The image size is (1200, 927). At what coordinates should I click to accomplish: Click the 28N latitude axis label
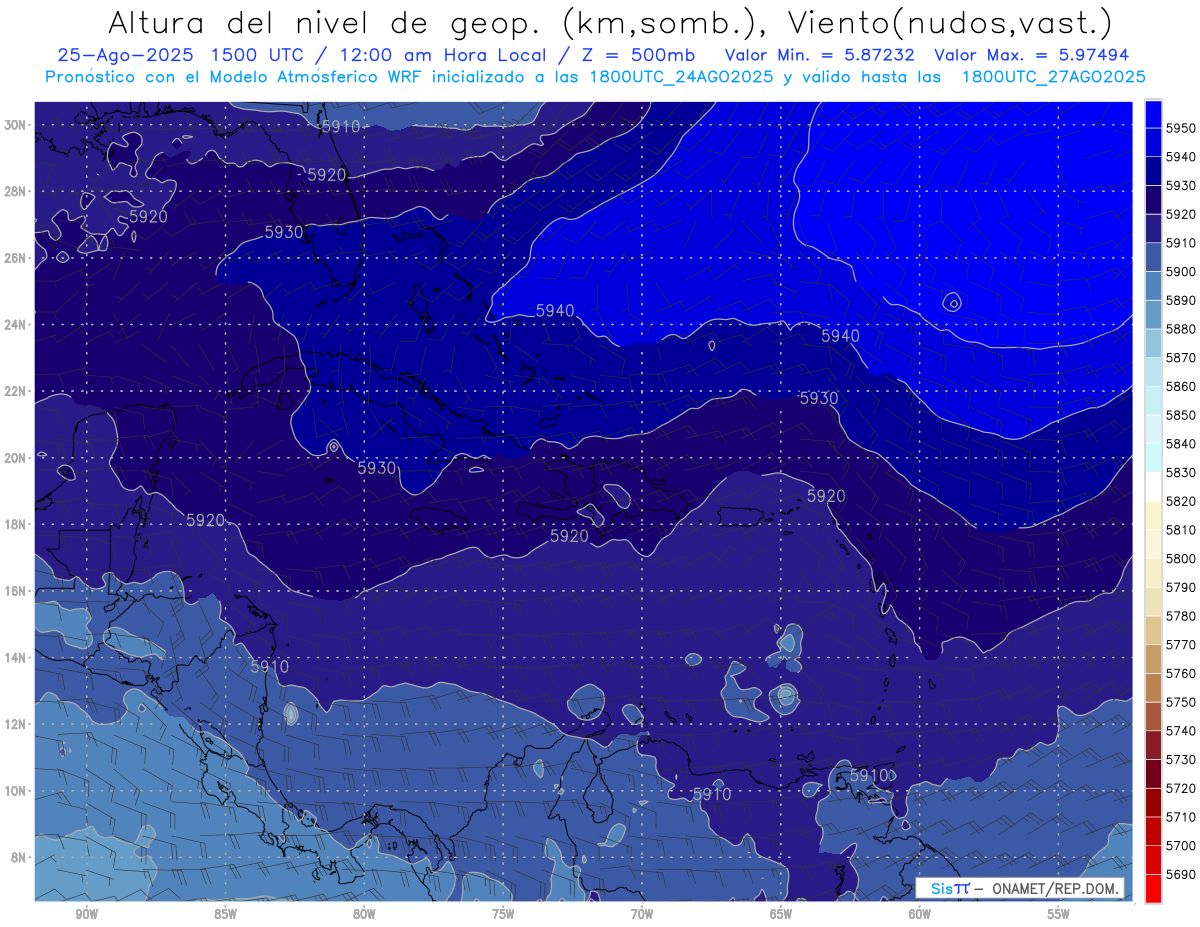[x=17, y=191]
